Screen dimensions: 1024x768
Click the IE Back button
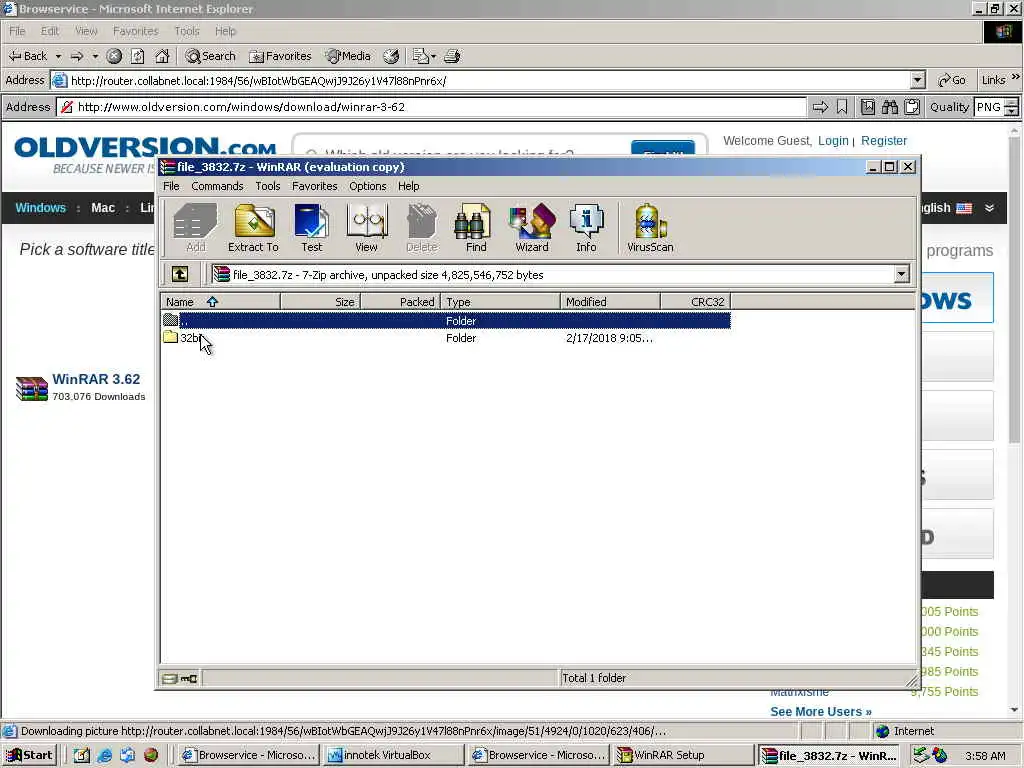pyautogui.click(x=28, y=56)
